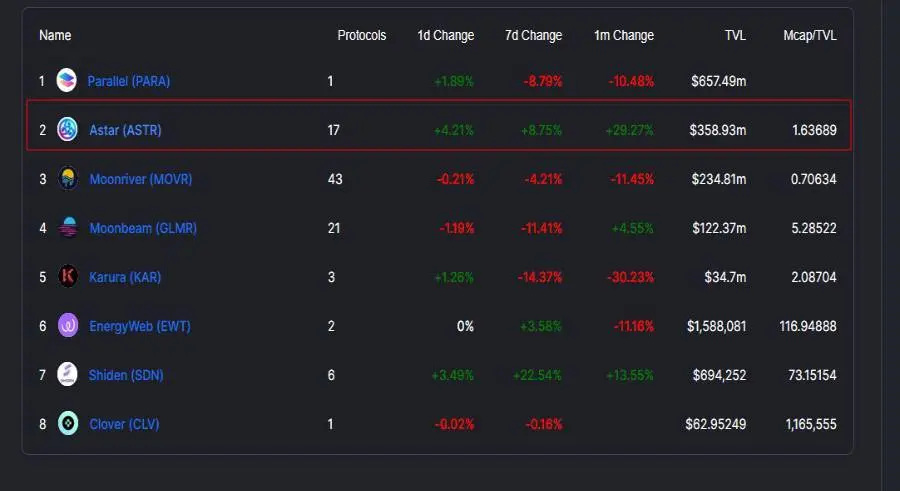Select Shiden TVL value $694,252
This screenshot has height=491, width=900.
click(x=719, y=375)
